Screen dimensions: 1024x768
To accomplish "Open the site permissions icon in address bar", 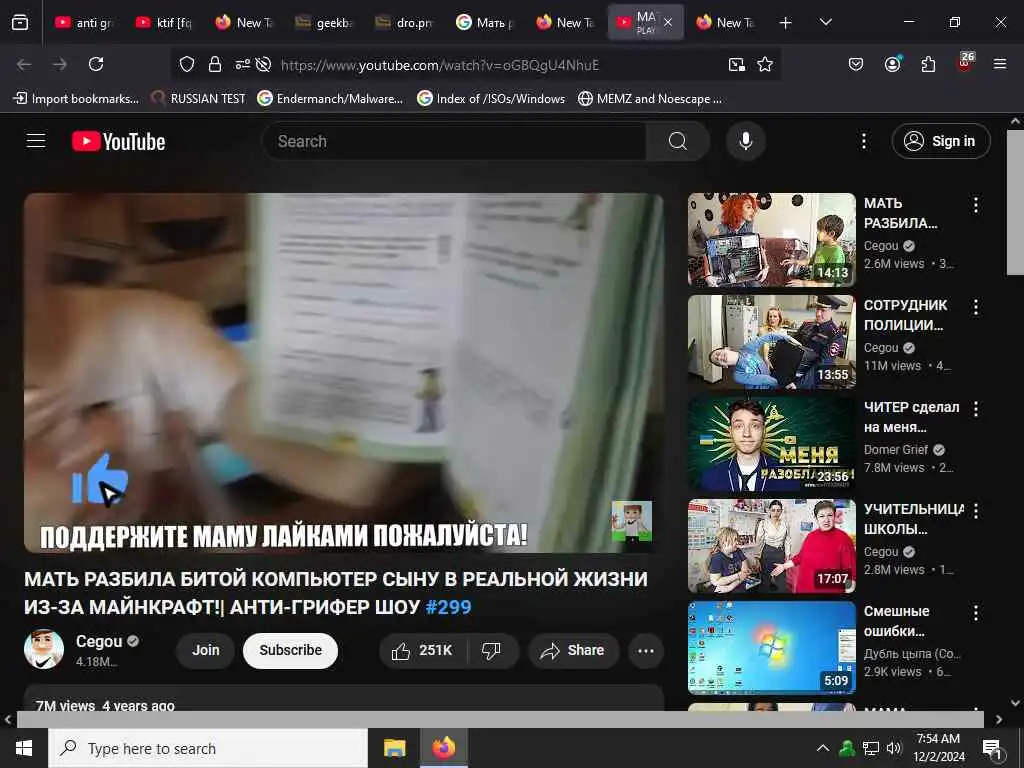I will [243, 64].
